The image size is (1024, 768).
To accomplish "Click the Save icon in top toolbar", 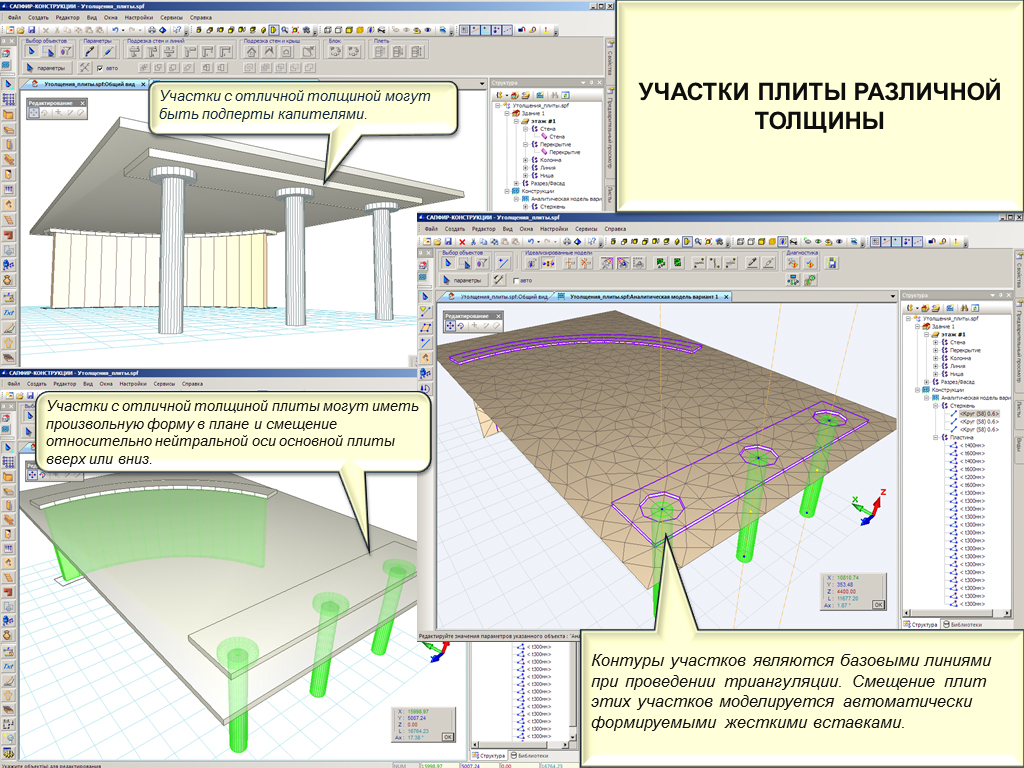I will click(x=33, y=31).
